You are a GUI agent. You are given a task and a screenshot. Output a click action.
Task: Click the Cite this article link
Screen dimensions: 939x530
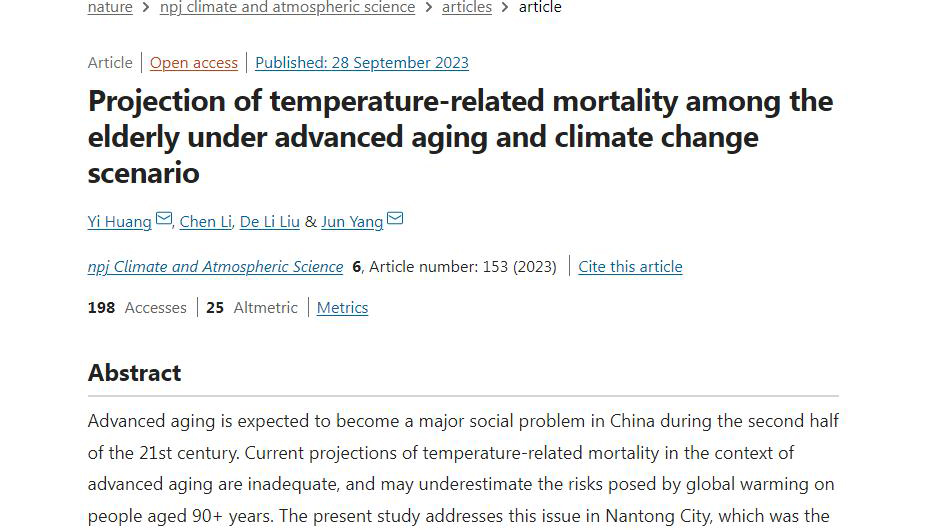630,266
